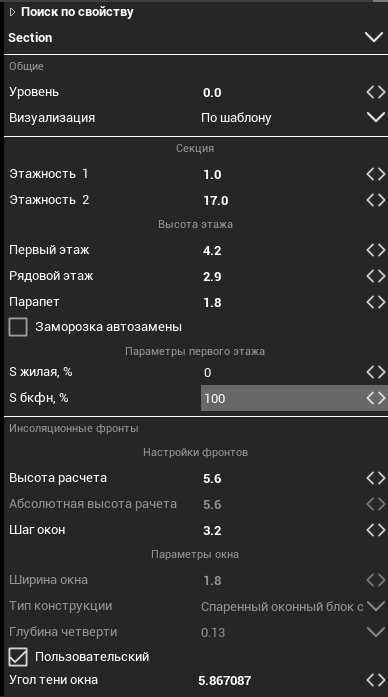Screen dimensions: 388x697
Task: Open the Section dropdown chevron
Action: (x=374, y=37)
